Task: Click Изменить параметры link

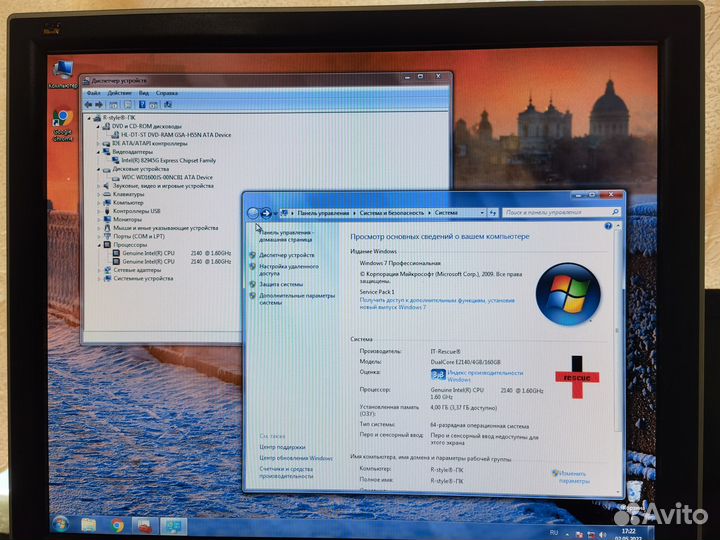Action: [x=573, y=477]
